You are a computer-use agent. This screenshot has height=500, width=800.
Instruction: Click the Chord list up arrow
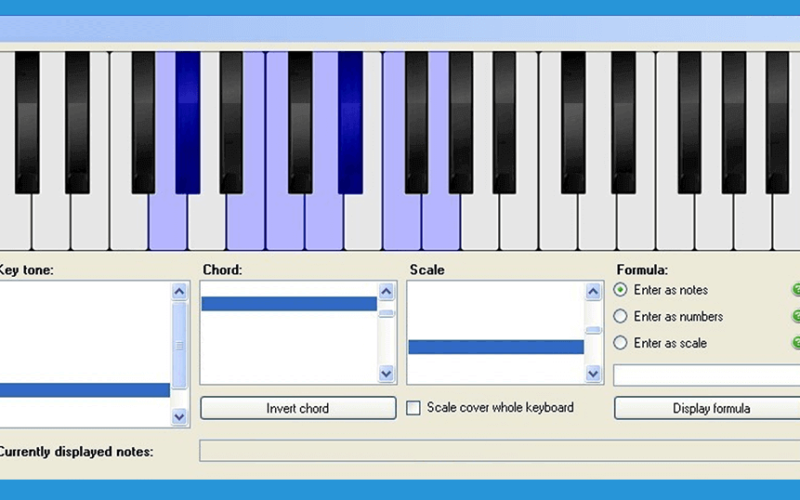pyautogui.click(x=386, y=291)
